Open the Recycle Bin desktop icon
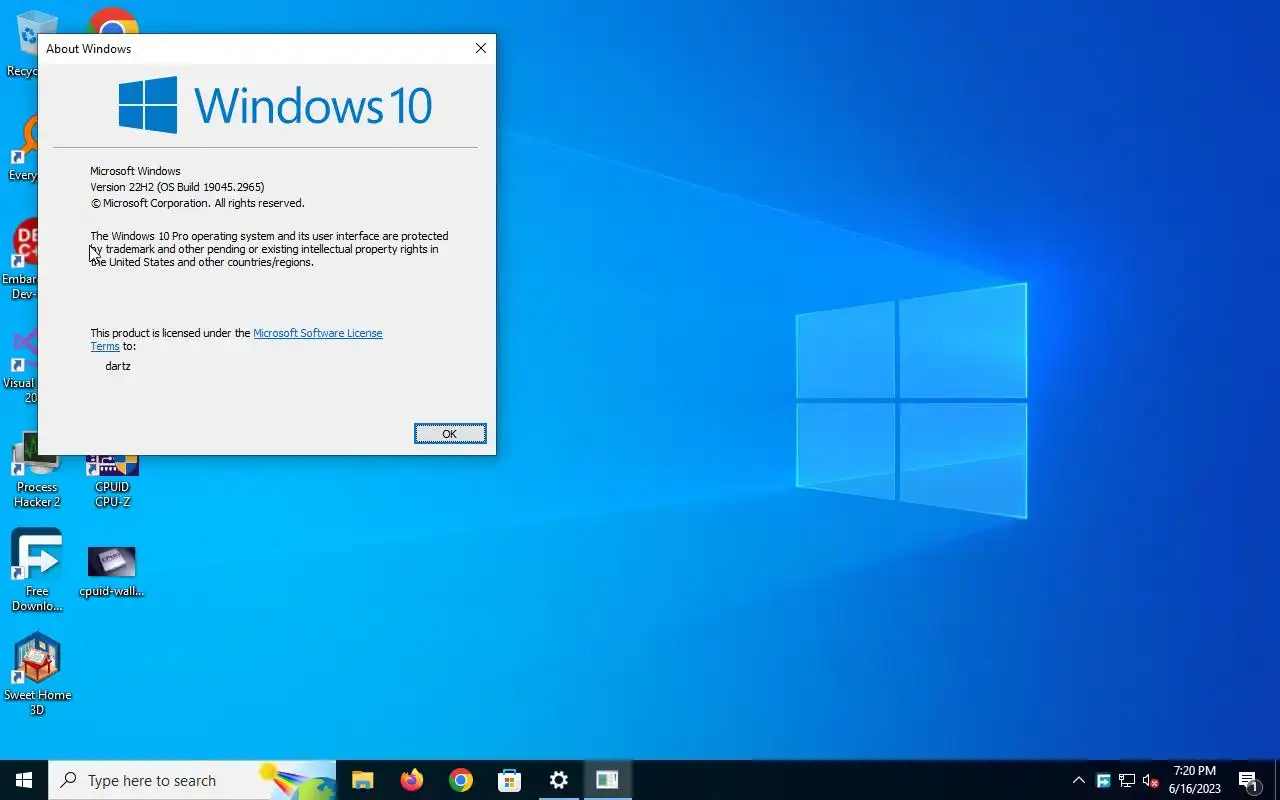The height and width of the screenshot is (800, 1280). point(22,44)
